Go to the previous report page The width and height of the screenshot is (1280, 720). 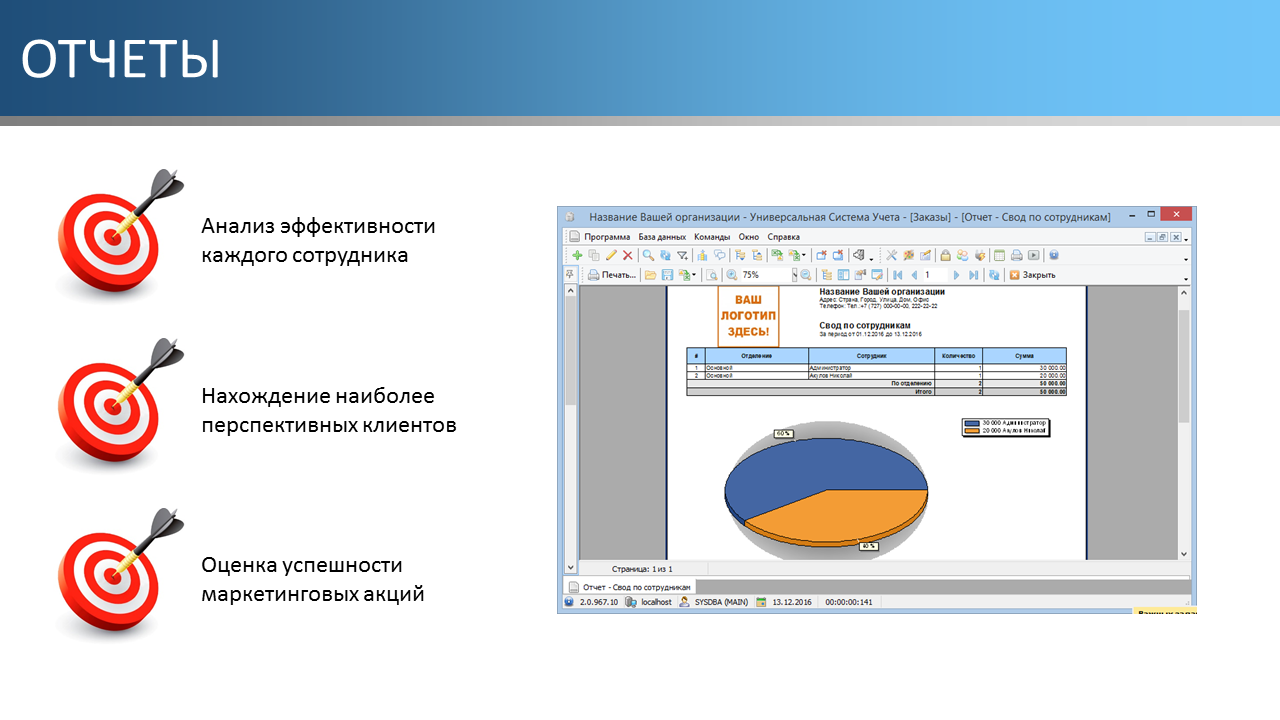click(x=914, y=275)
